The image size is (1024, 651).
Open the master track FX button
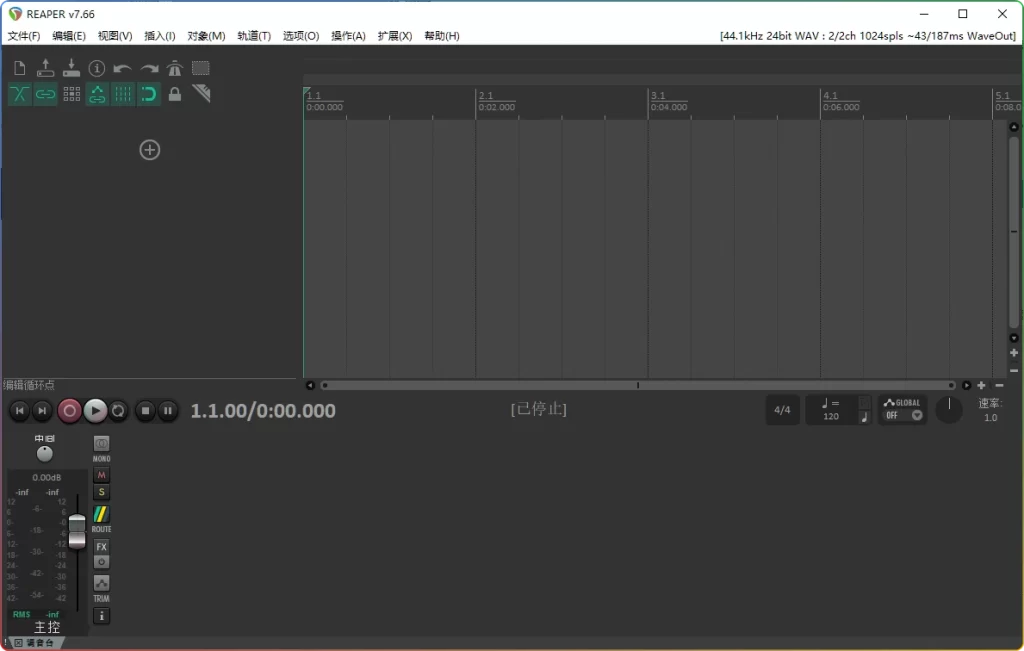click(x=100, y=546)
